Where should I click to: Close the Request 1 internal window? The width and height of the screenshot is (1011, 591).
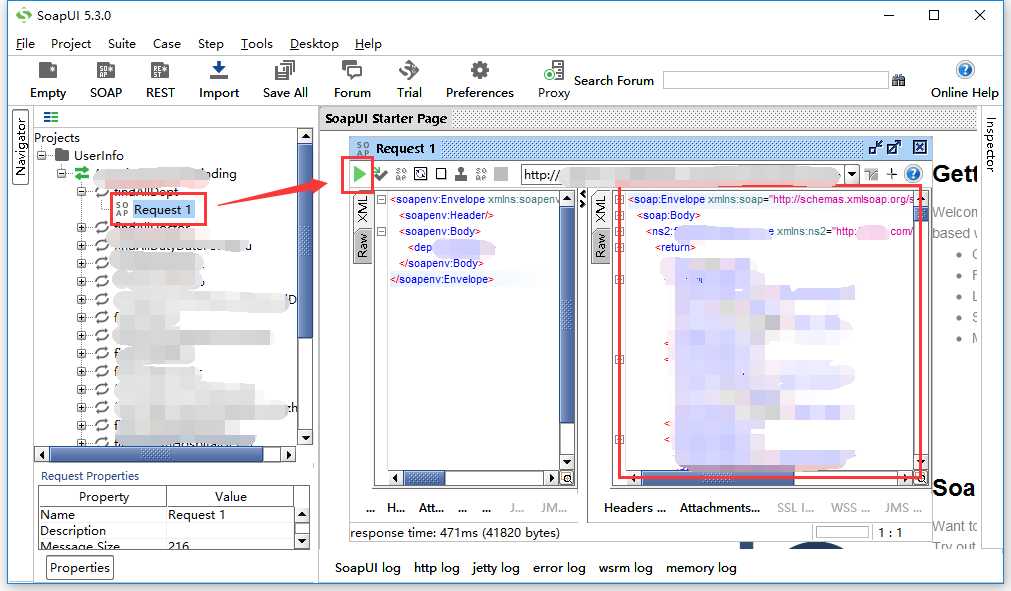coord(920,148)
